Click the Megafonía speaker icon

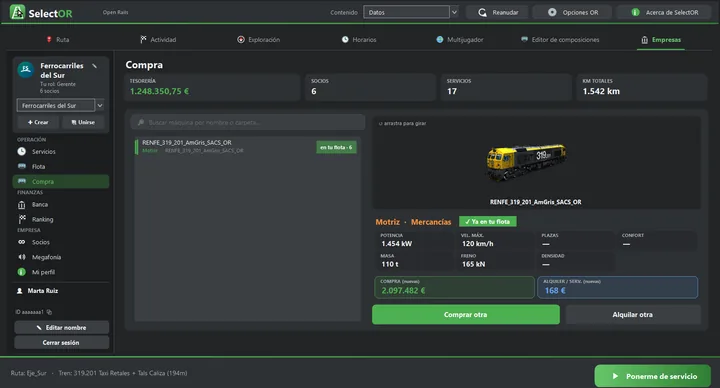pyautogui.click(x=22, y=257)
